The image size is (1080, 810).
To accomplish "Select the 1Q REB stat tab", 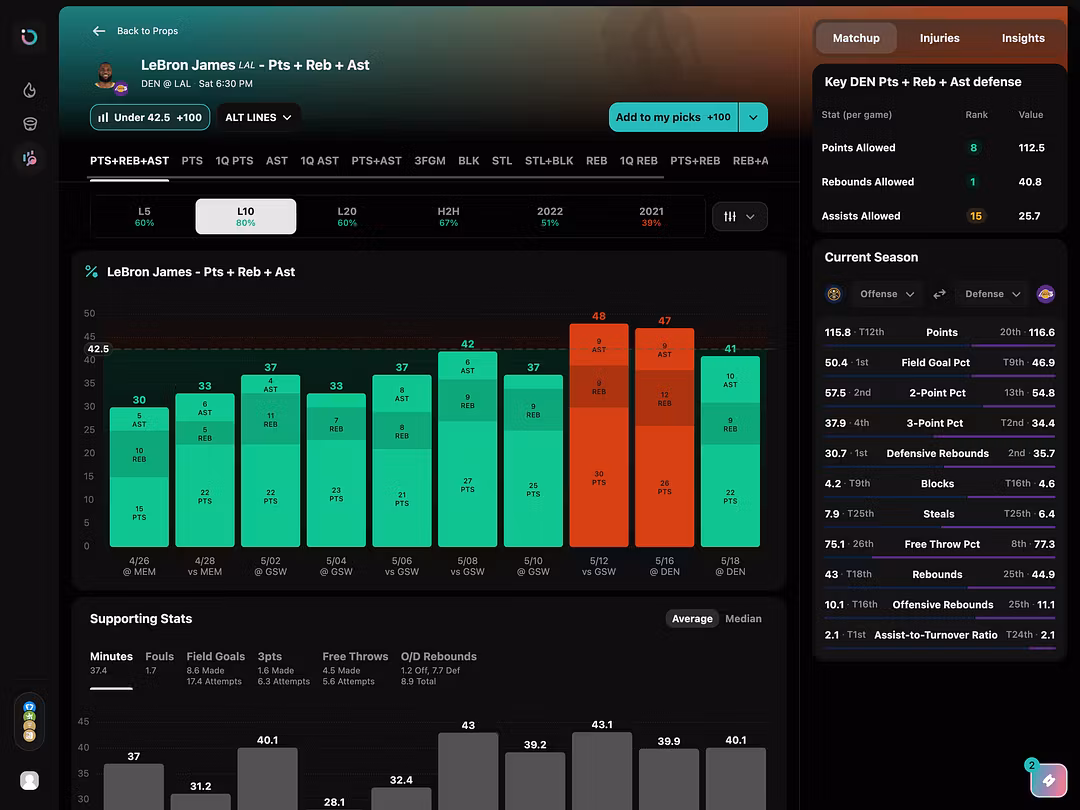I will point(638,160).
